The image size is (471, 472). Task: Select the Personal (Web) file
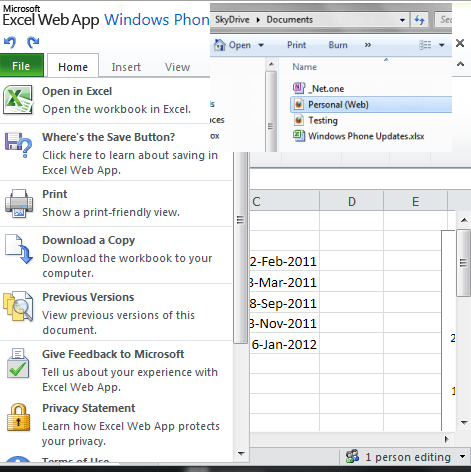tap(371, 104)
